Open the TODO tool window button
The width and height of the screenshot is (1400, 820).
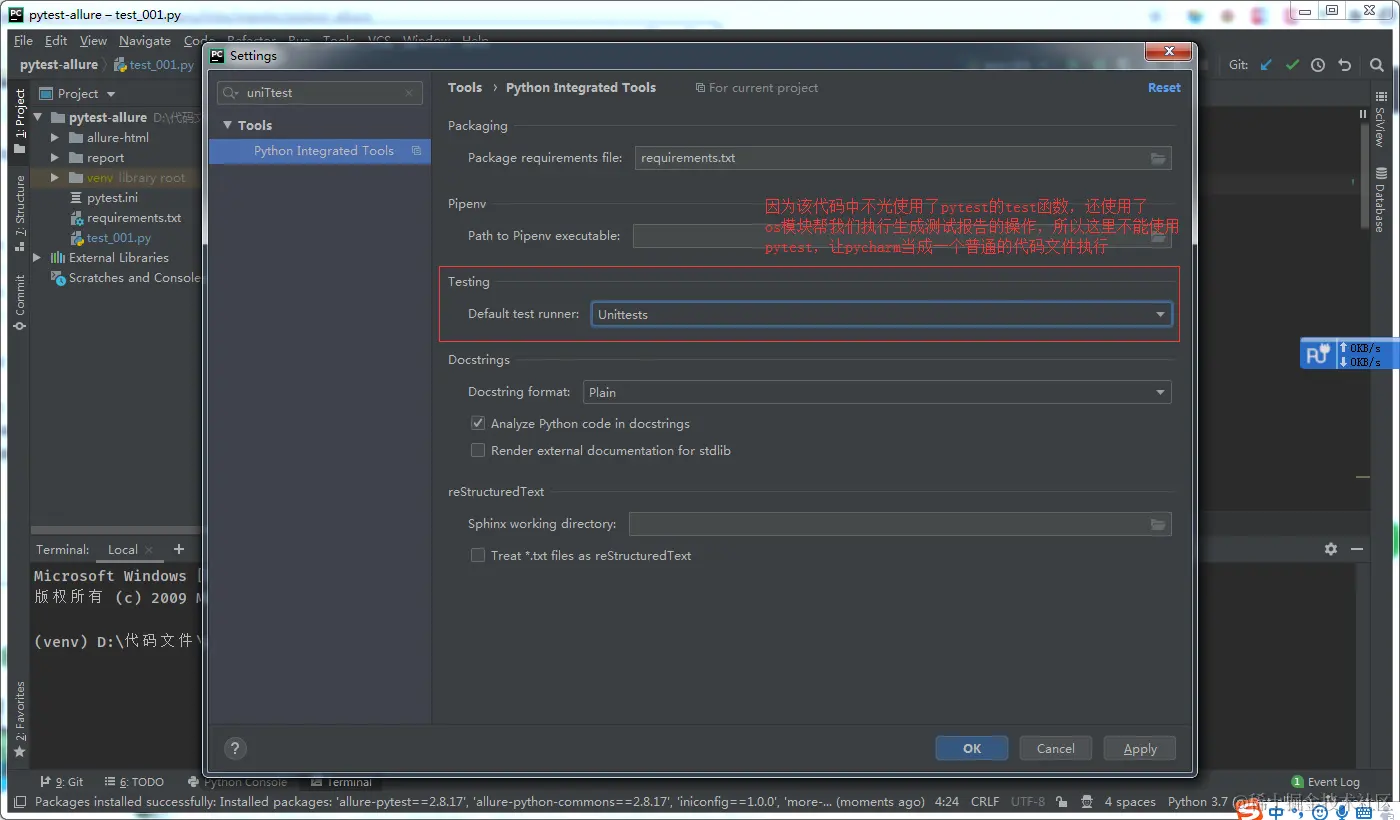(135, 782)
